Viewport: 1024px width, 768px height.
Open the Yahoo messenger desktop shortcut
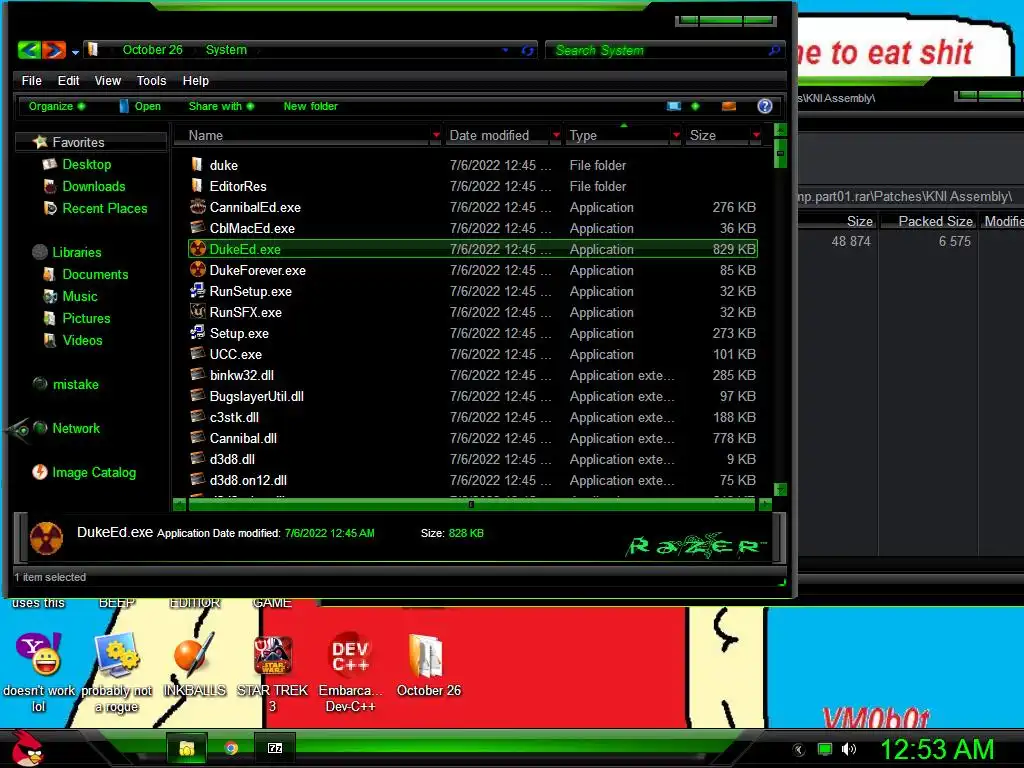click(39, 673)
